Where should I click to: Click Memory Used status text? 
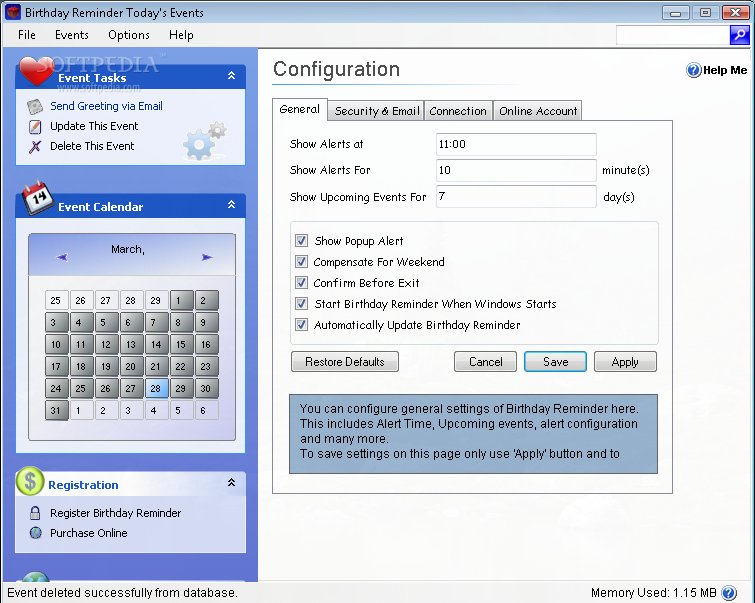pyautogui.click(x=653, y=592)
